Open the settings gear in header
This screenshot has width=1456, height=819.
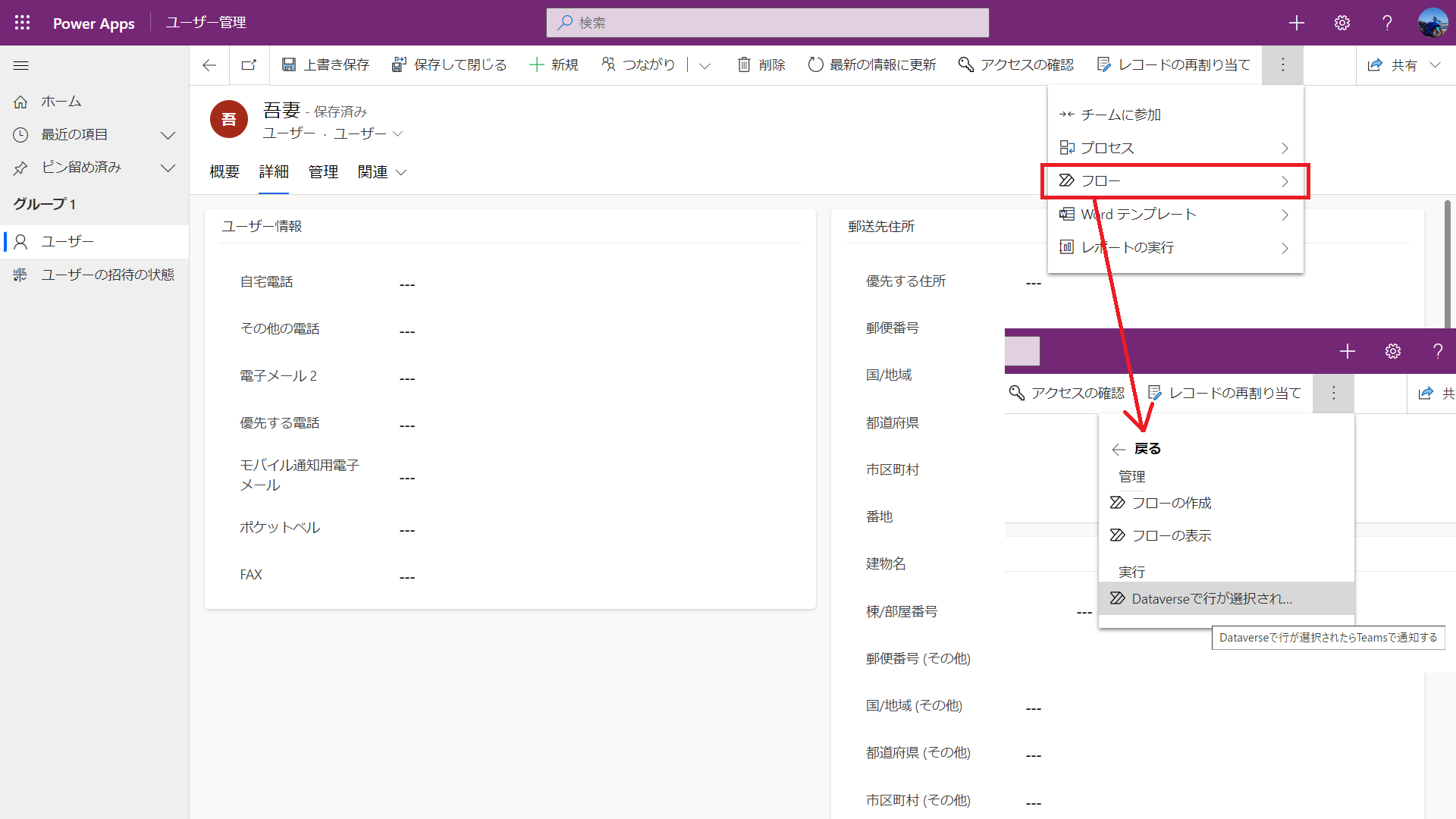1341,23
